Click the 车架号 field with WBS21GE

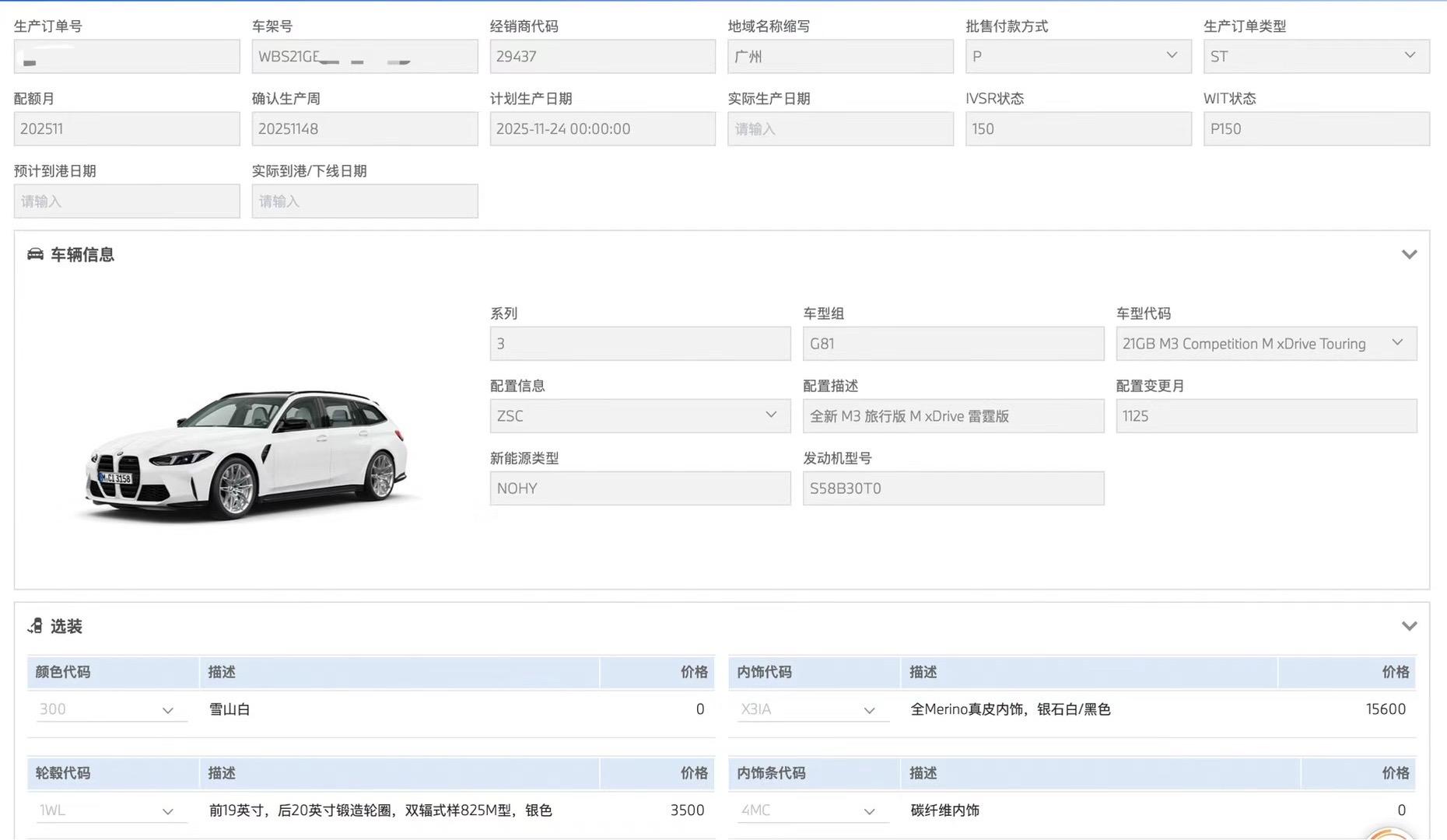tap(365, 56)
